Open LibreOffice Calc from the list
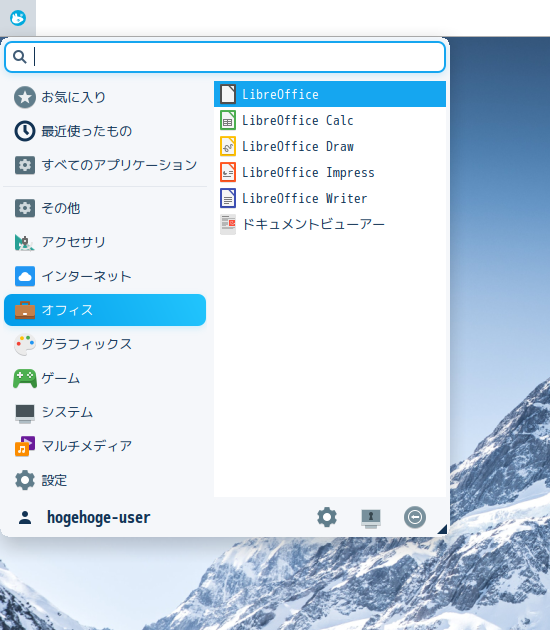Viewport: 550px width, 630px height. (330, 120)
